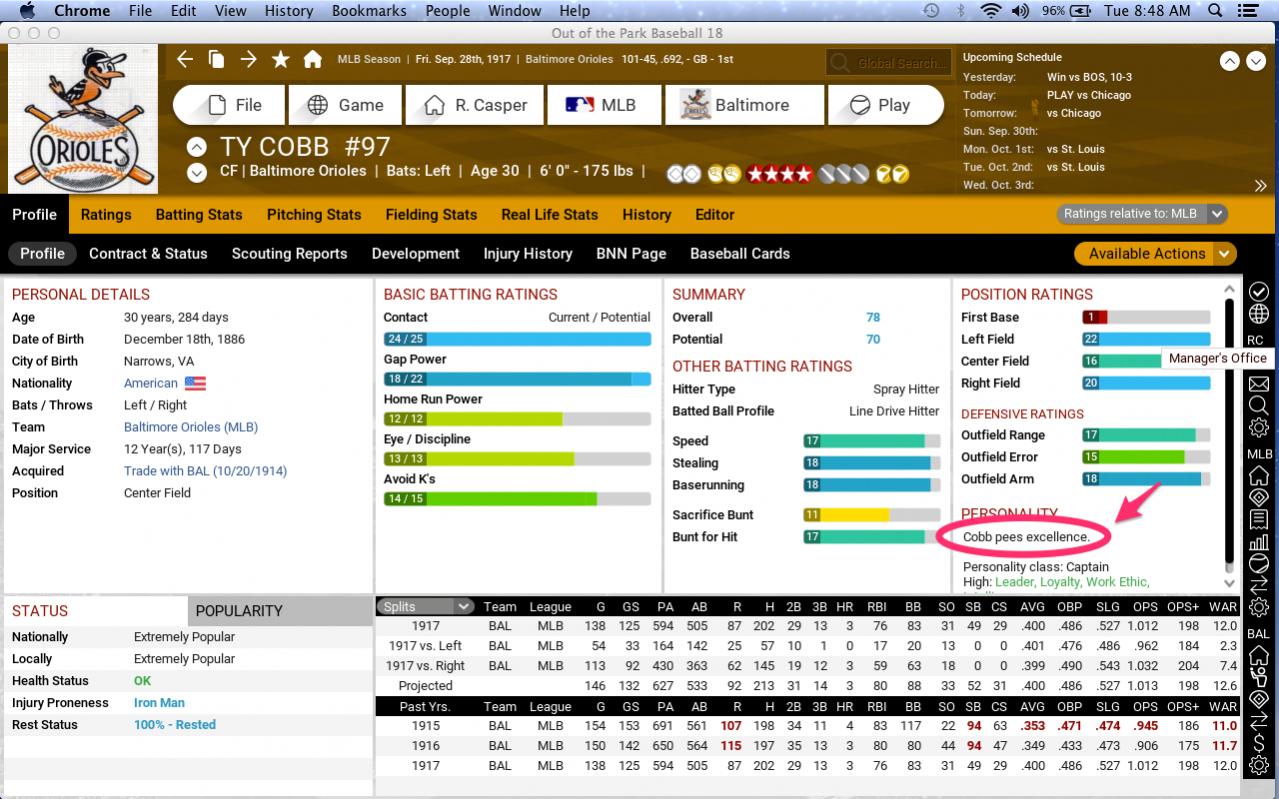The height and width of the screenshot is (799, 1279).
Task: Click the Orioles team logo
Action: [x=83, y=119]
